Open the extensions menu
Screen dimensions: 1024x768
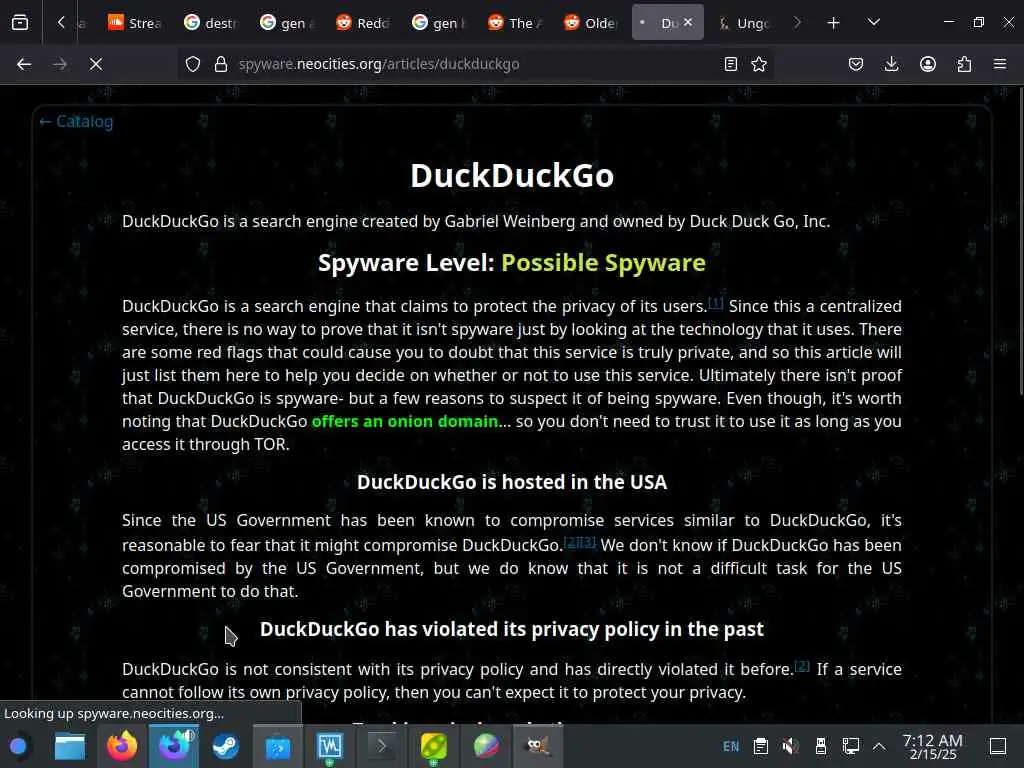(x=964, y=64)
